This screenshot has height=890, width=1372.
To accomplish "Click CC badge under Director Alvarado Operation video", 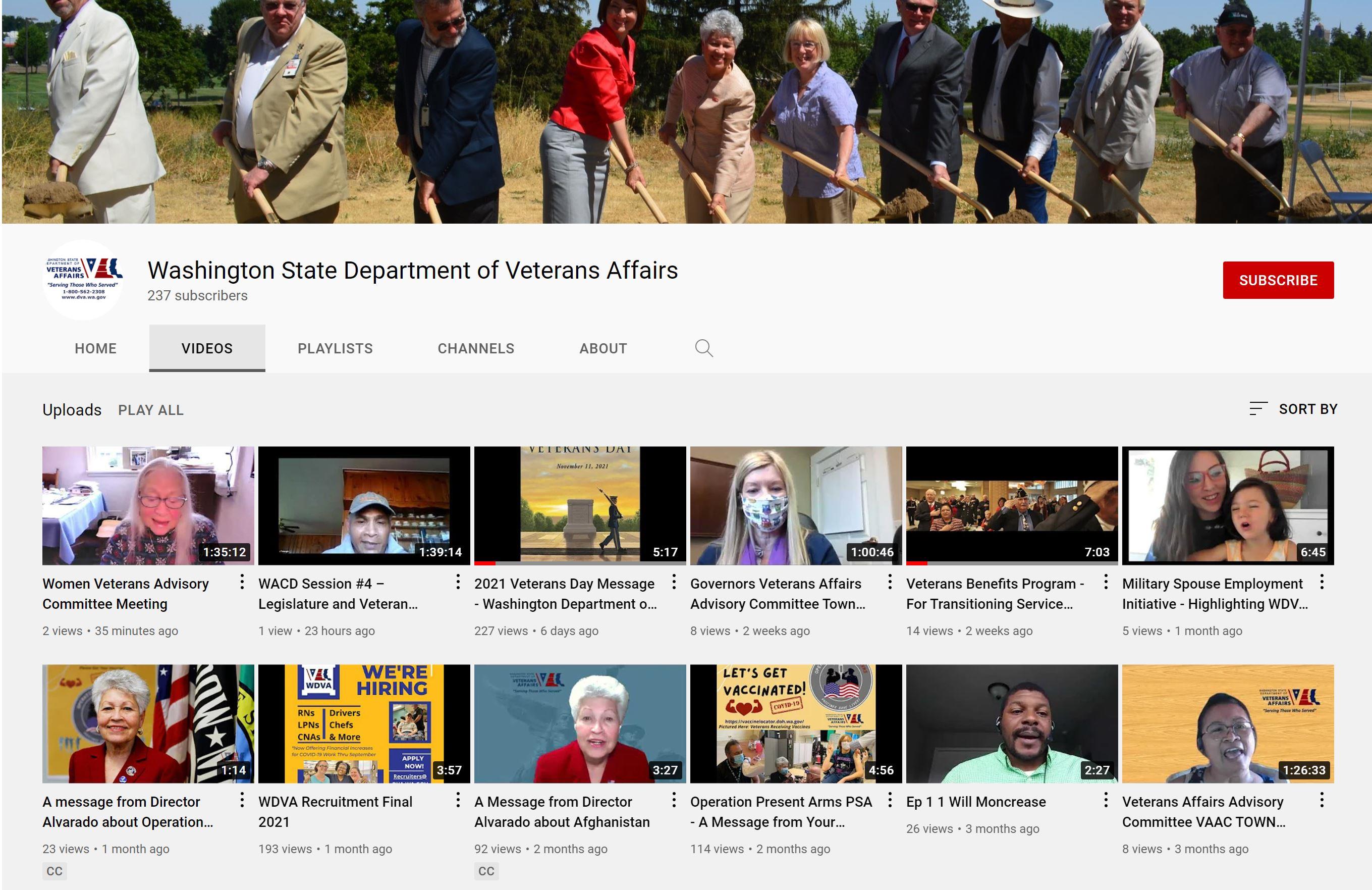I will coord(55,871).
